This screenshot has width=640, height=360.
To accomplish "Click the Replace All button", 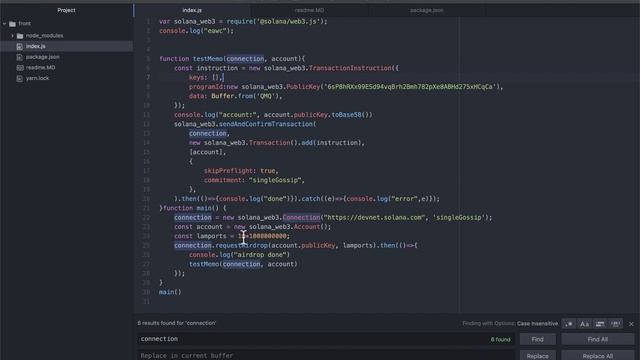I will click(x=598, y=356).
